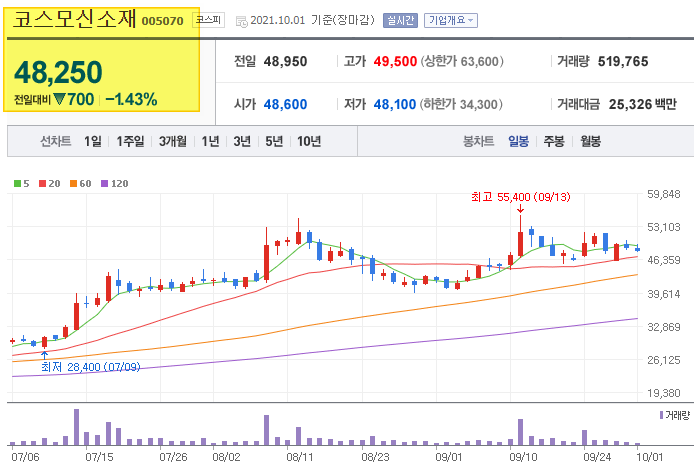Select the 1년 line chart tab

210,141
